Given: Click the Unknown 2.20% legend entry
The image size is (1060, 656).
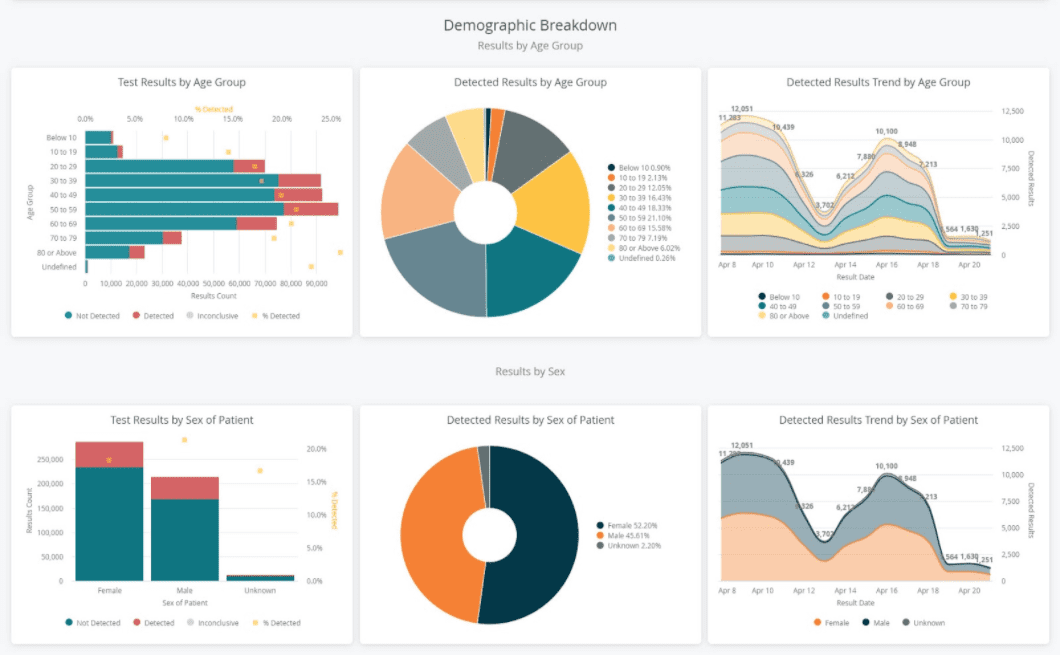Looking at the screenshot, I should pos(628,546).
